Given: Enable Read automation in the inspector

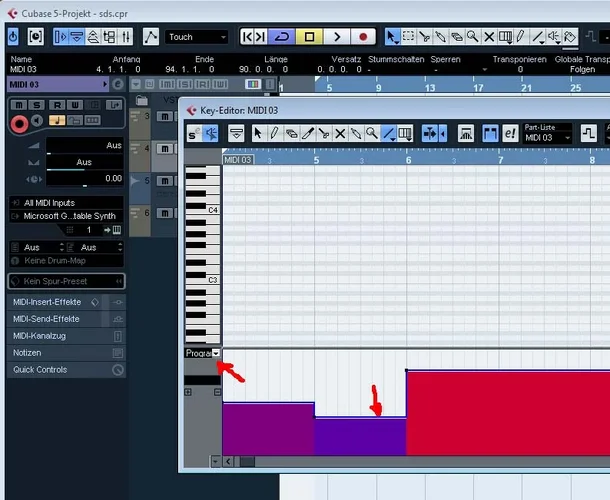Looking at the screenshot, I should click(x=57, y=105).
